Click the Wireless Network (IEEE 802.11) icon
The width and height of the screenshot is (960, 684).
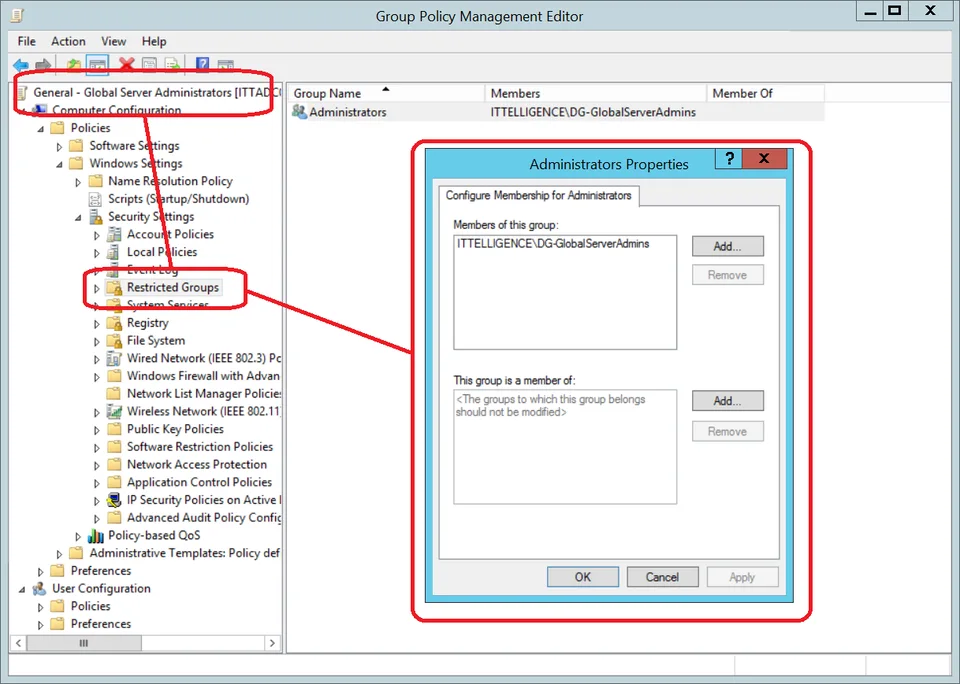pos(114,412)
